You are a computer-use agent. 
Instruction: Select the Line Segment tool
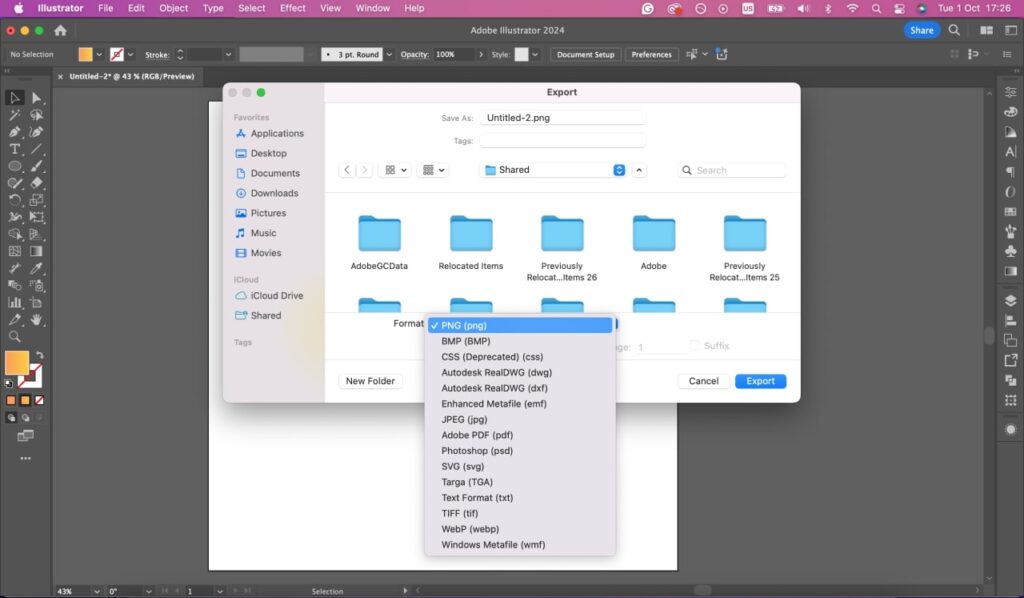point(37,149)
